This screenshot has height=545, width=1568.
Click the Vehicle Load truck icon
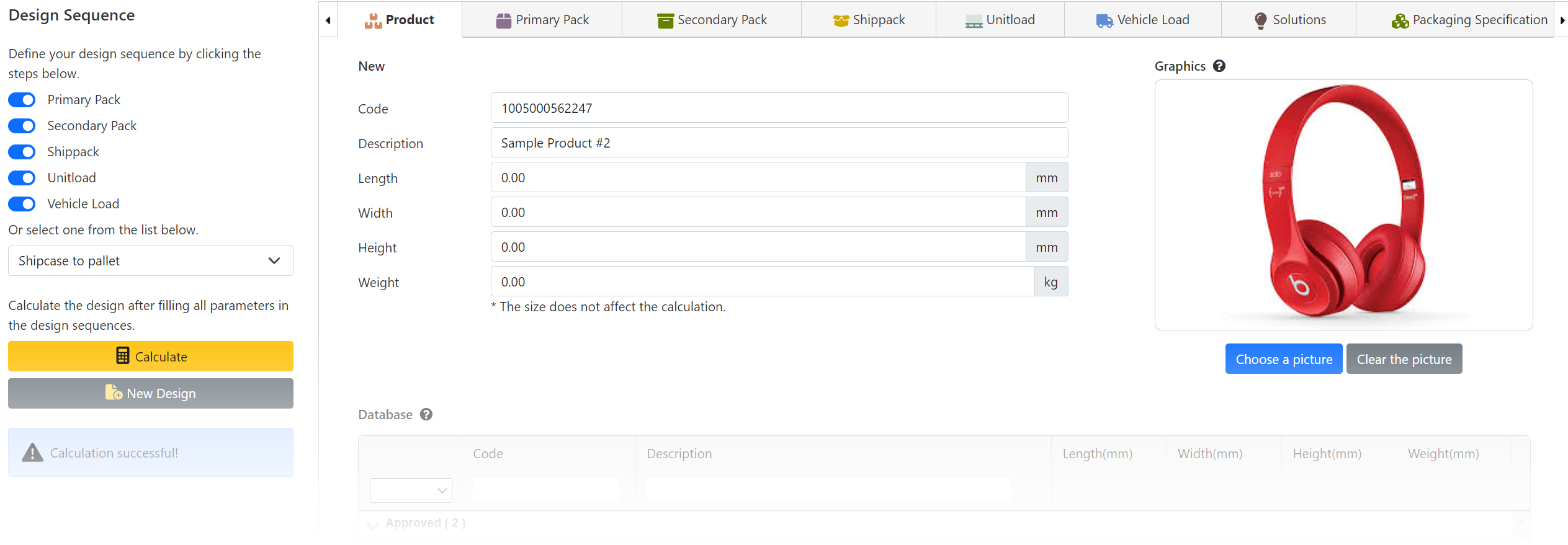[x=1104, y=20]
